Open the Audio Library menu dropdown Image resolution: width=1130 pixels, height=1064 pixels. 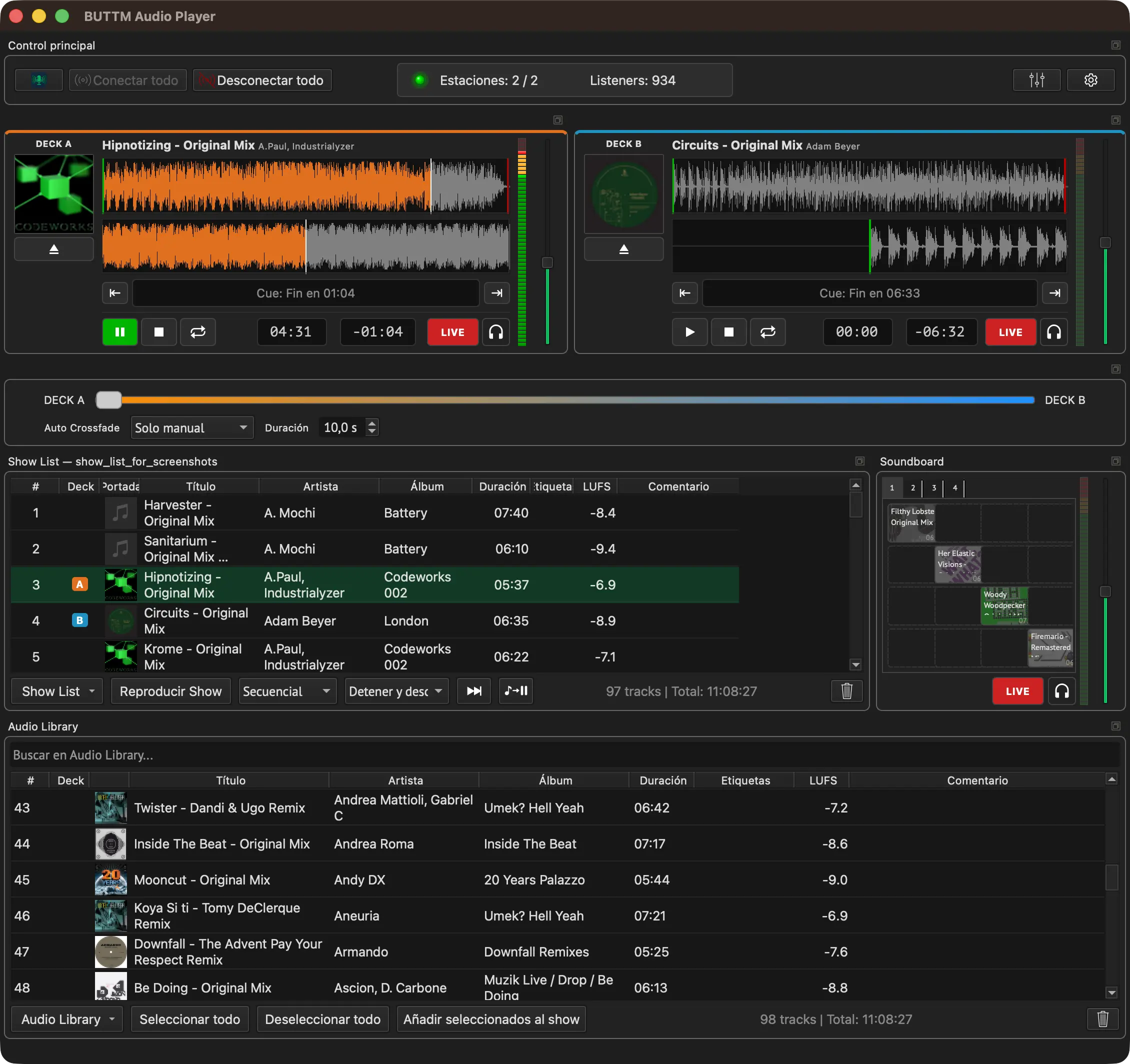[x=67, y=1019]
